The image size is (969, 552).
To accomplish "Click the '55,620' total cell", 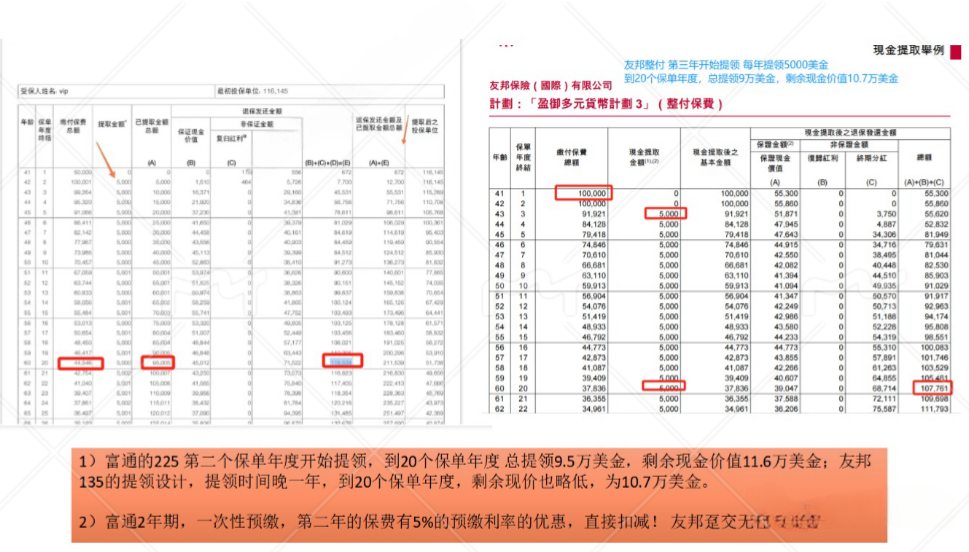I will coord(934,214).
